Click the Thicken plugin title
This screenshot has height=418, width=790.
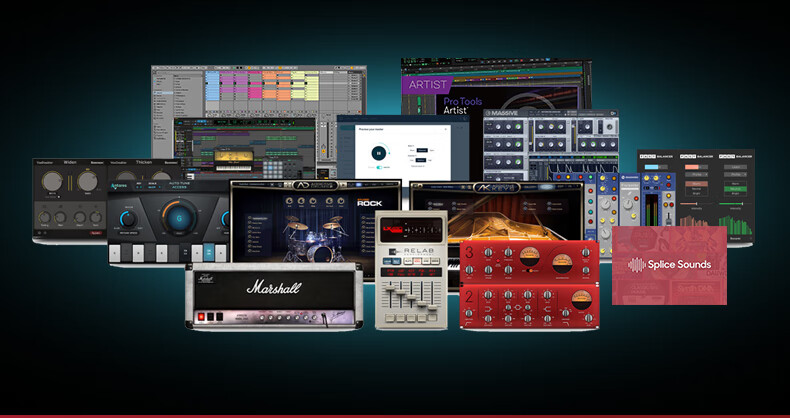(144, 163)
